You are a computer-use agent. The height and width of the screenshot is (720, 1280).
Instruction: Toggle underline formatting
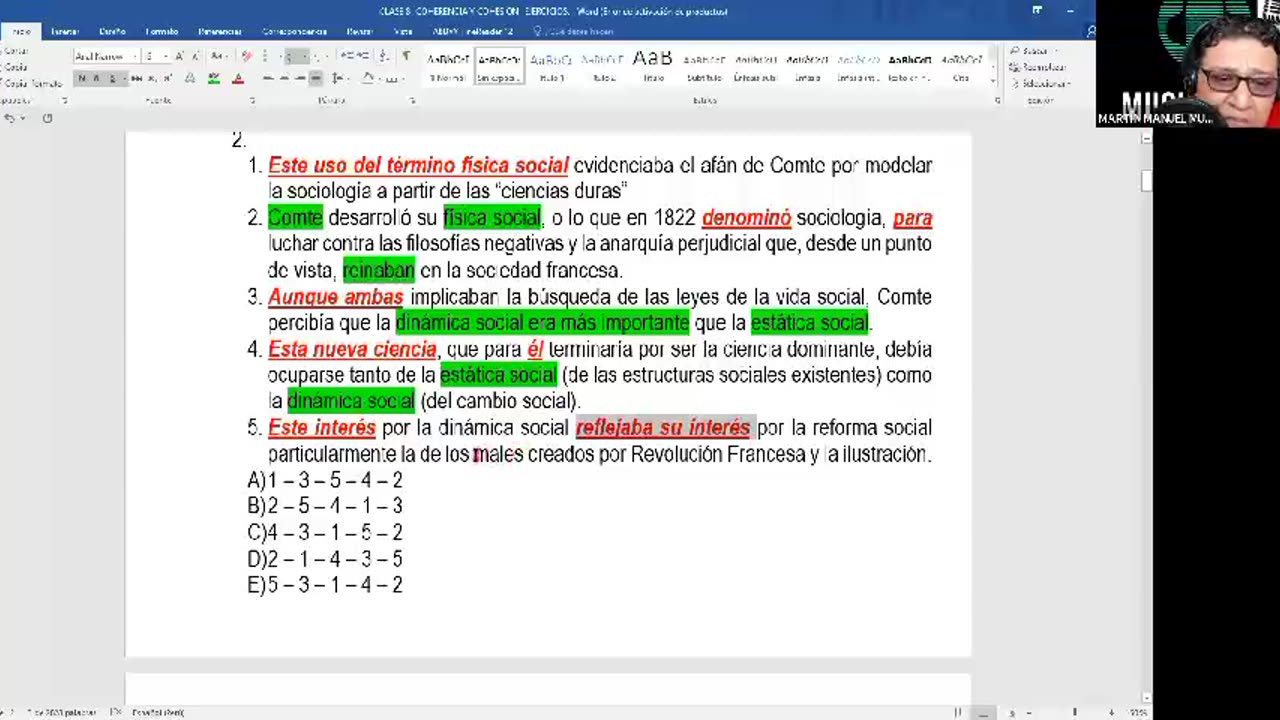pyautogui.click(x=110, y=78)
